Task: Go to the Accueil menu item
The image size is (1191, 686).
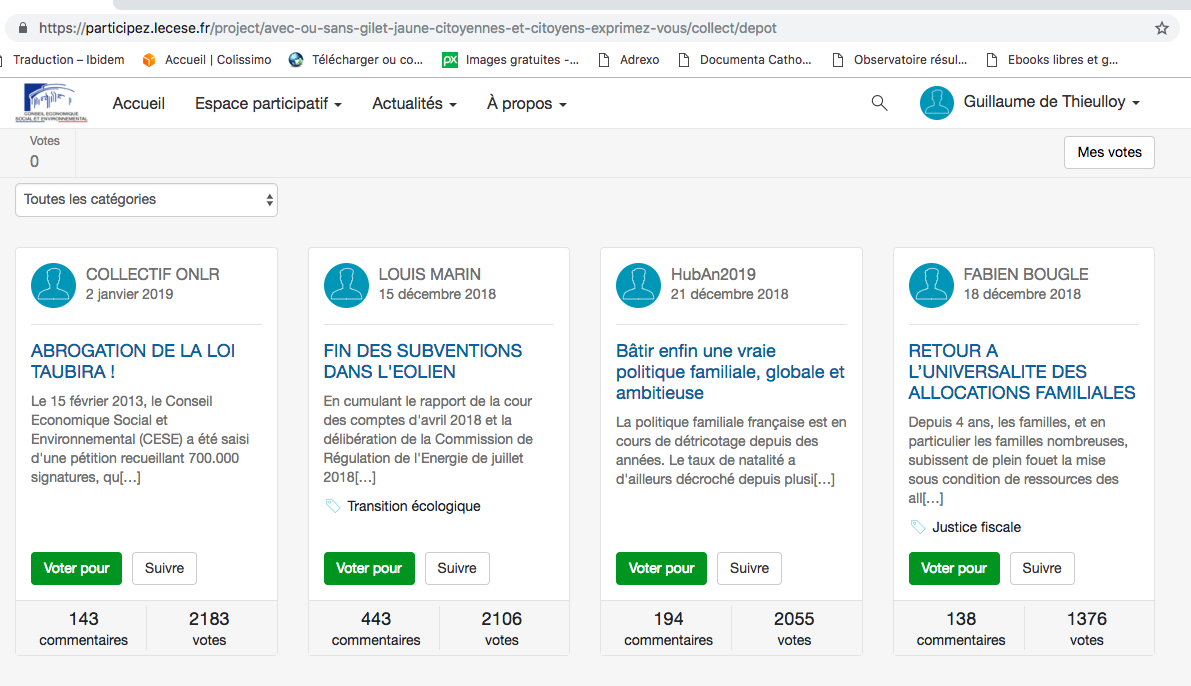Action: coord(139,104)
